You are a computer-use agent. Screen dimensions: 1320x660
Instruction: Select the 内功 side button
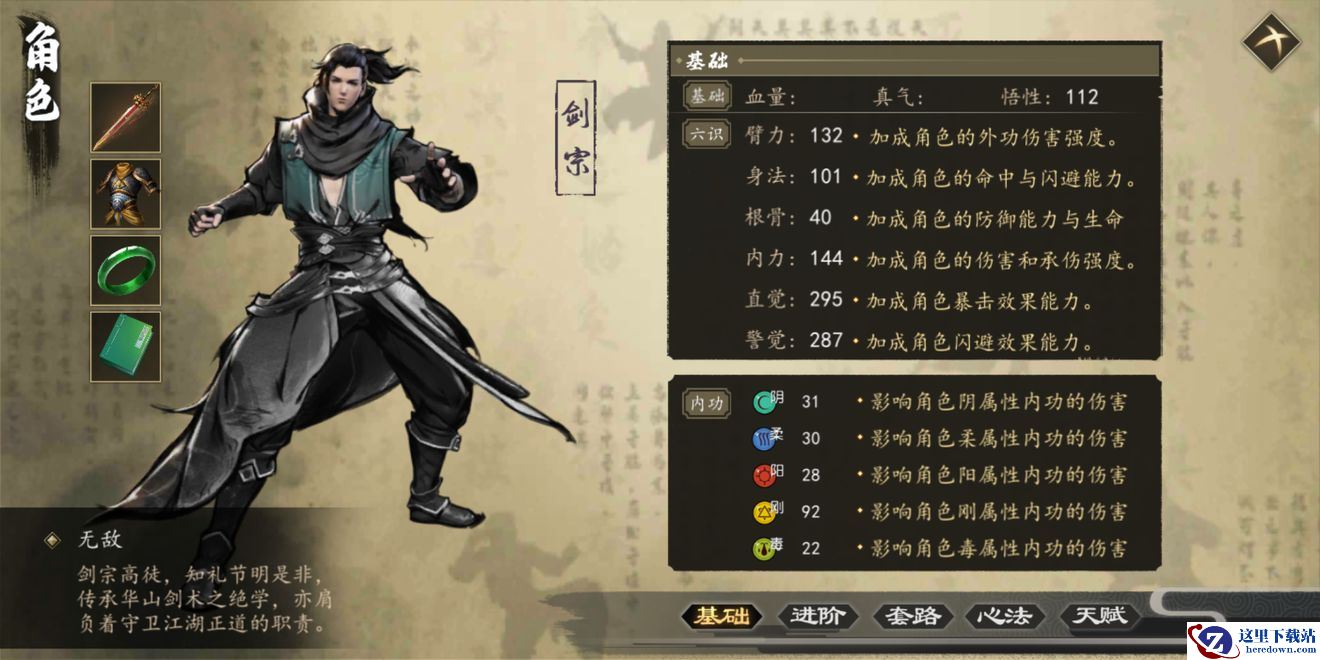706,402
